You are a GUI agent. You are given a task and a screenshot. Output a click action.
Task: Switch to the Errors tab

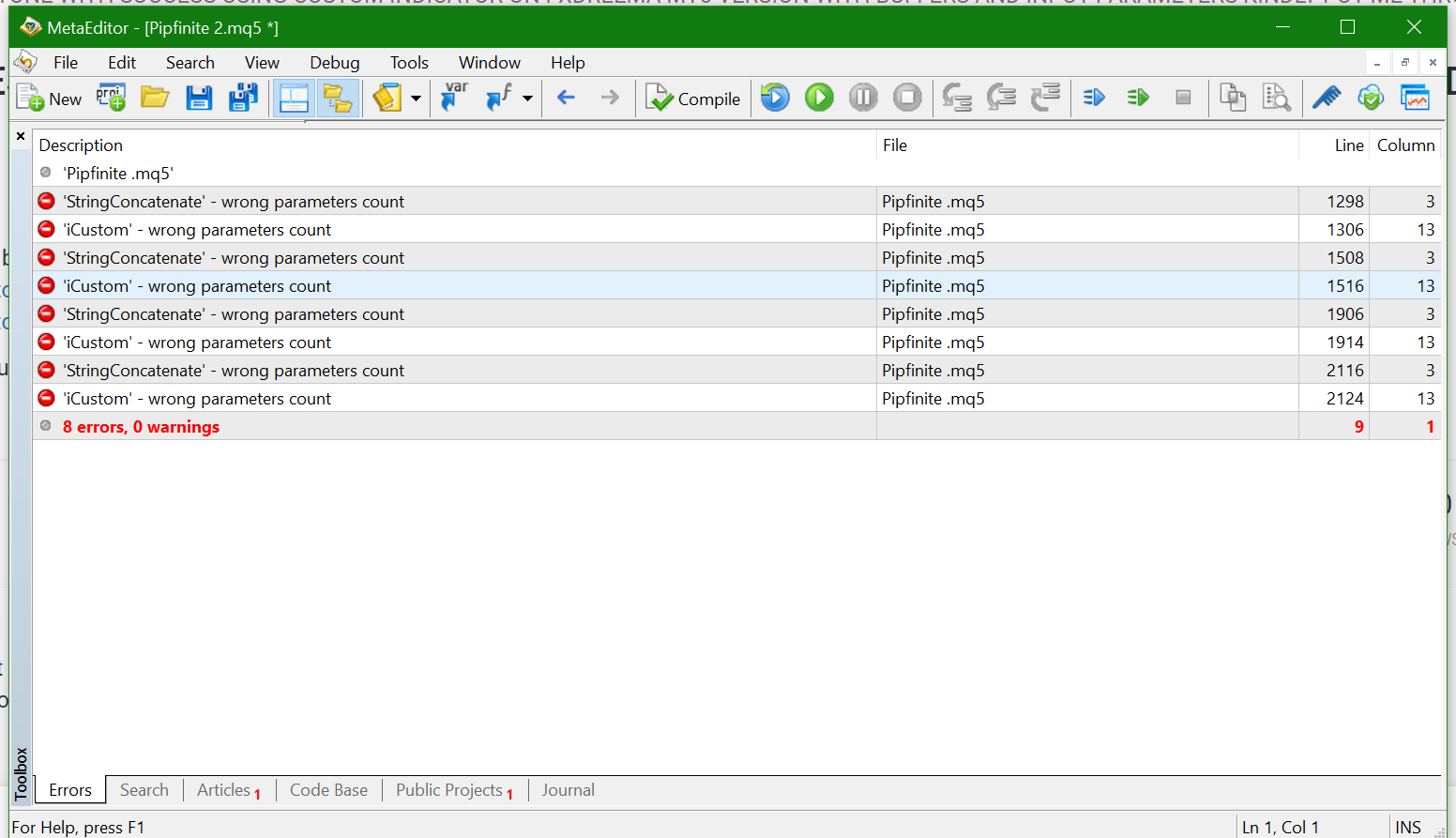click(70, 790)
